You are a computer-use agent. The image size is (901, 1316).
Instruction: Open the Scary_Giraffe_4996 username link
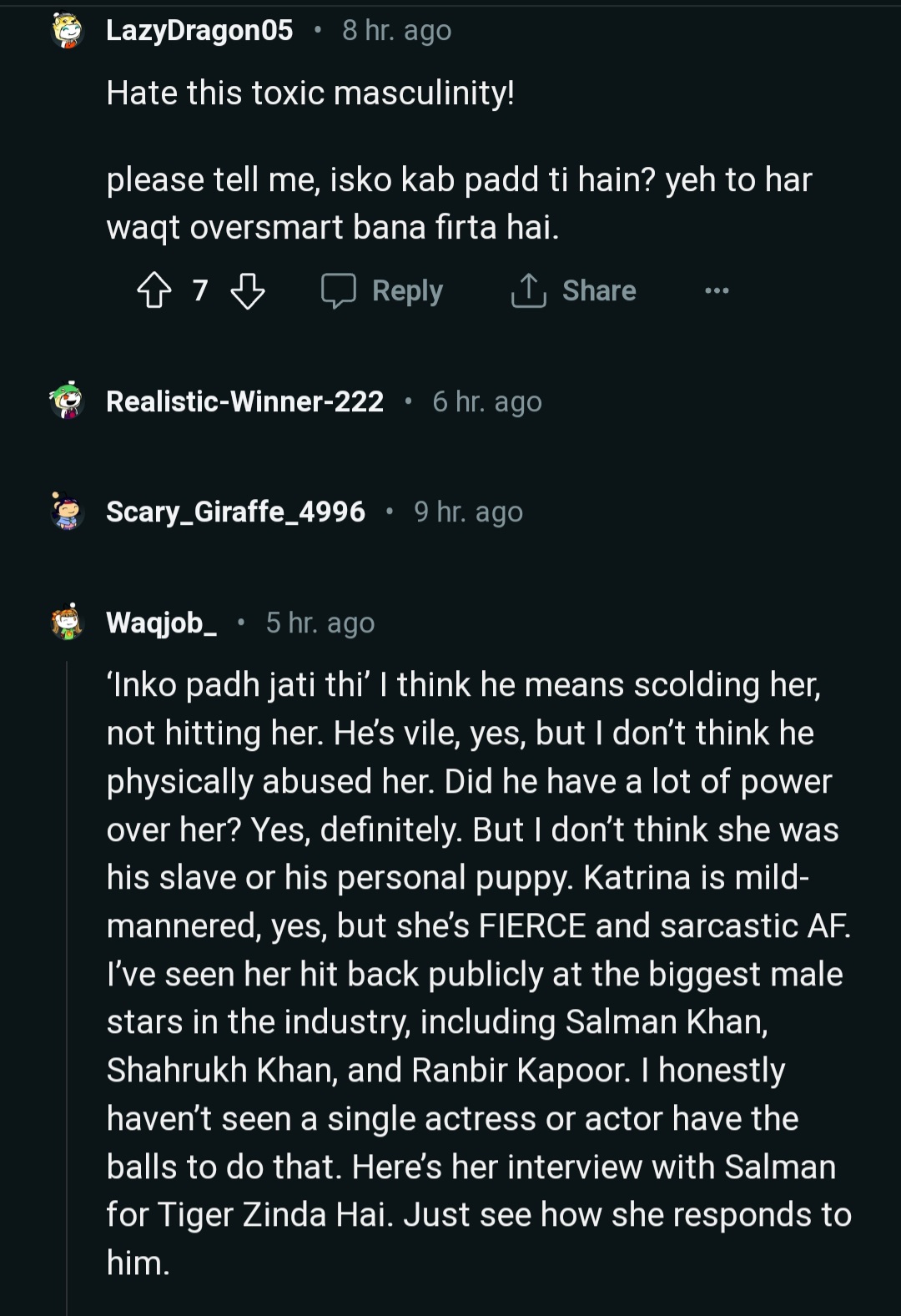click(x=235, y=512)
